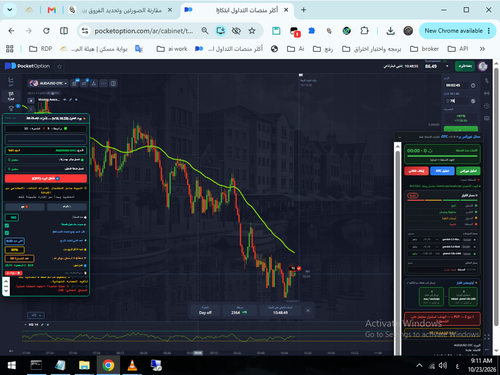
Task: Open the broker bookmarks folder
Action: pyautogui.click(x=424, y=49)
